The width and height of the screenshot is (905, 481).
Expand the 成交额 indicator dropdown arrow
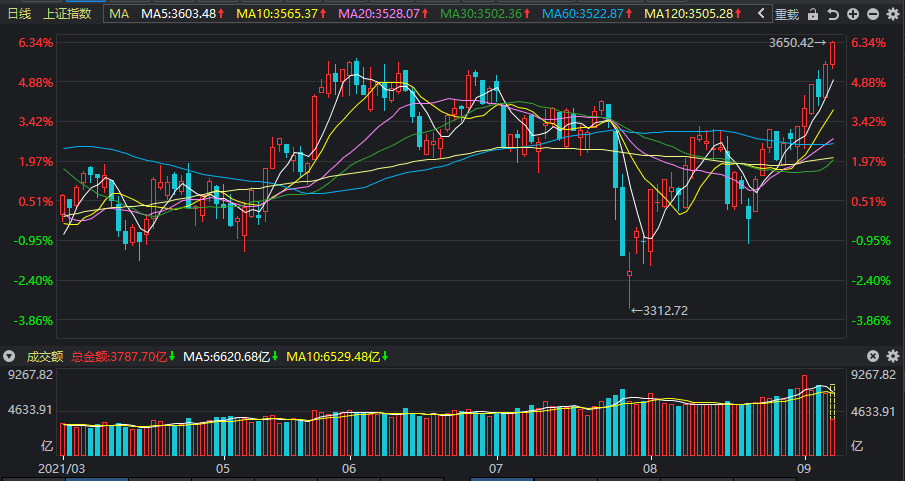point(9,356)
